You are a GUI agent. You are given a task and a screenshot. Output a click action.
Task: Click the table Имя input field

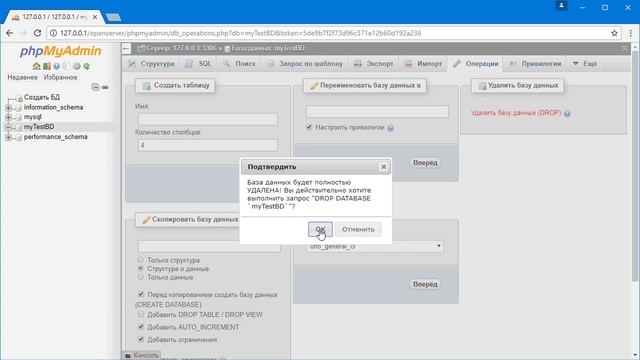208,119
